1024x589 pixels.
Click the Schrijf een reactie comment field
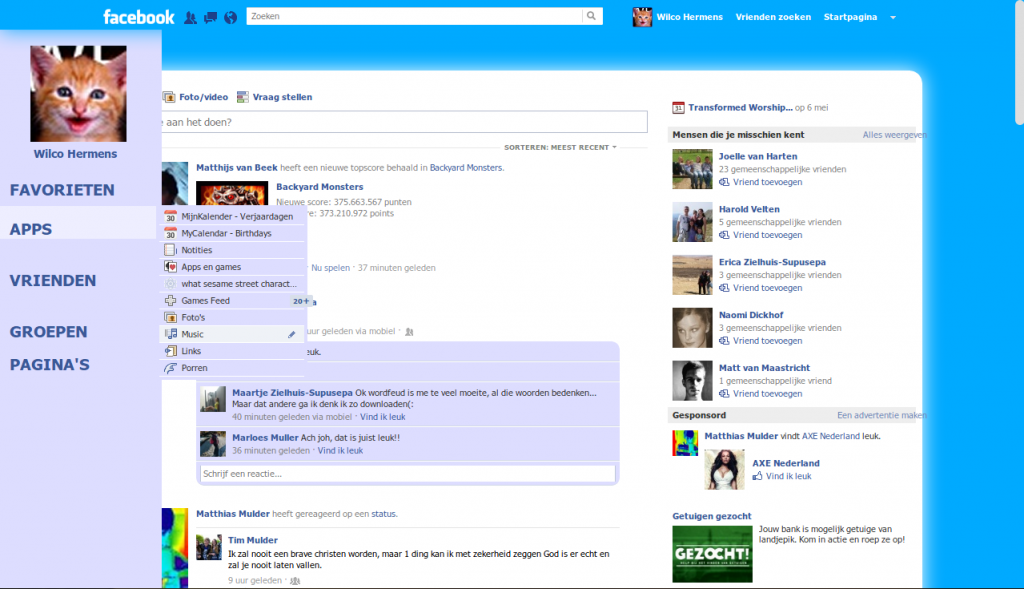click(408, 473)
